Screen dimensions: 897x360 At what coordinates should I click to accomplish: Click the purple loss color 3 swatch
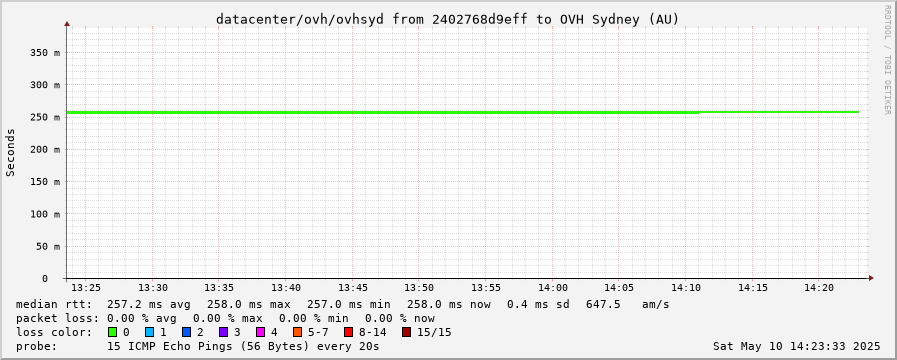point(223,332)
